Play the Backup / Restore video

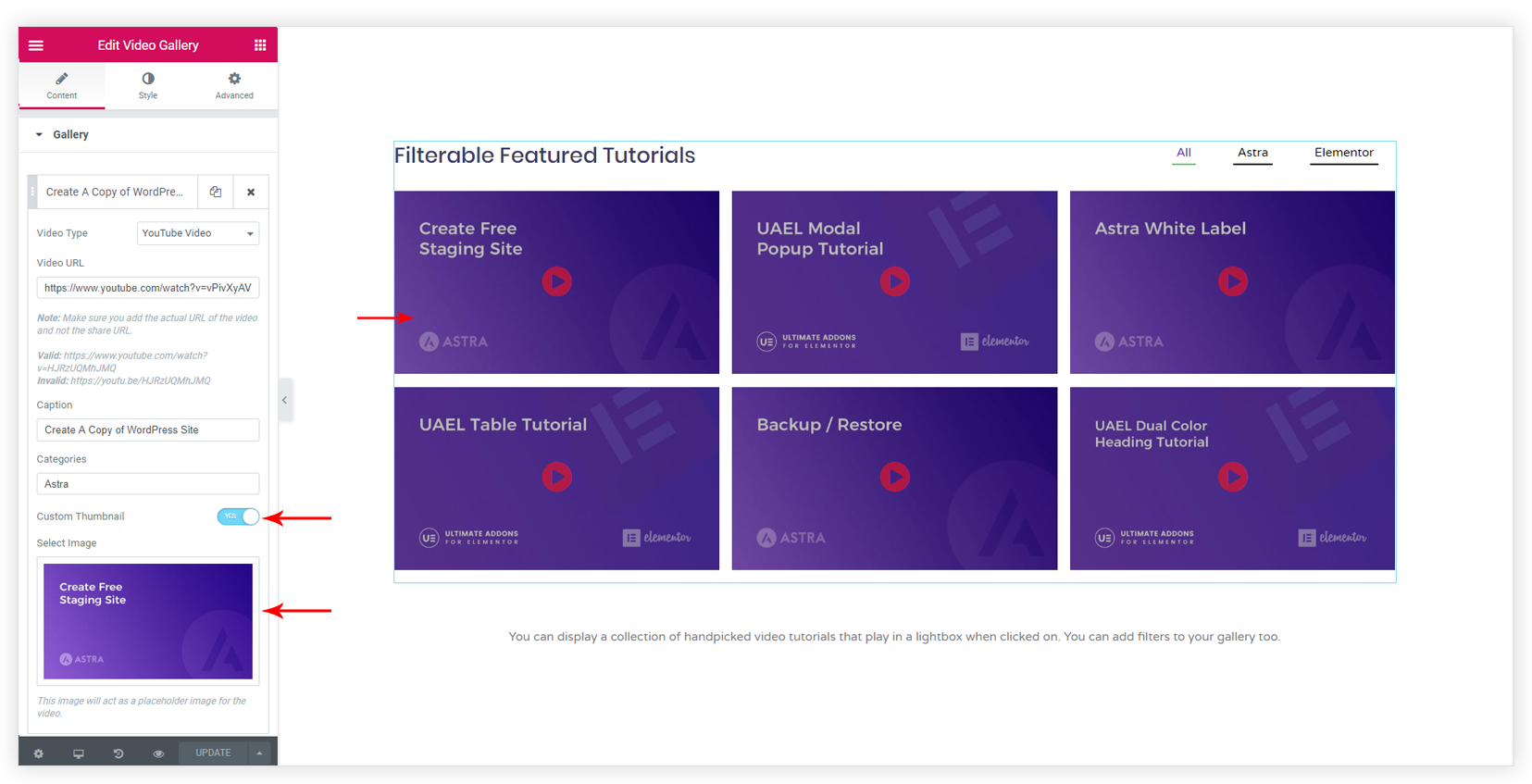894,477
